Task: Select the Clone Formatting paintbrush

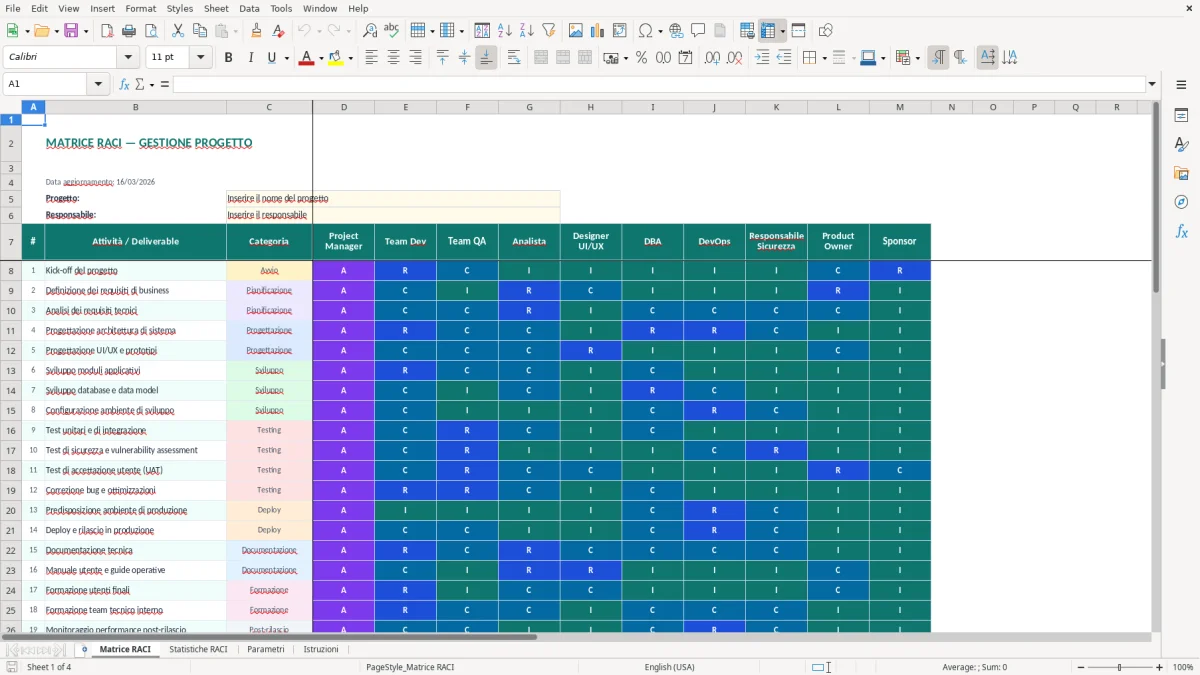Action: click(x=256, y=31)
